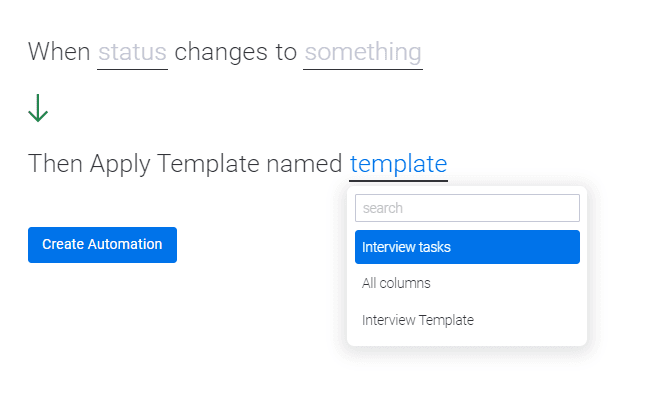Image resolution: width=663 pixels, height=408 pixels.
Task: Select the highlighted blue dropdown entry
Action: pyautogui.click(x=467, y=247)
